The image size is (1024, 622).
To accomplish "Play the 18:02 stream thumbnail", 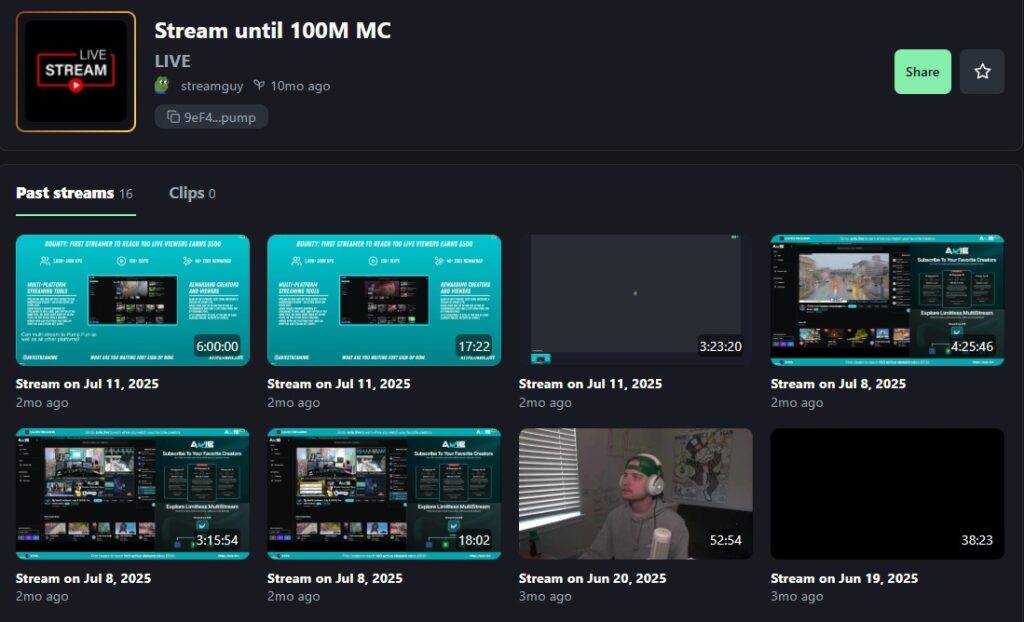I will click(384, 494).
